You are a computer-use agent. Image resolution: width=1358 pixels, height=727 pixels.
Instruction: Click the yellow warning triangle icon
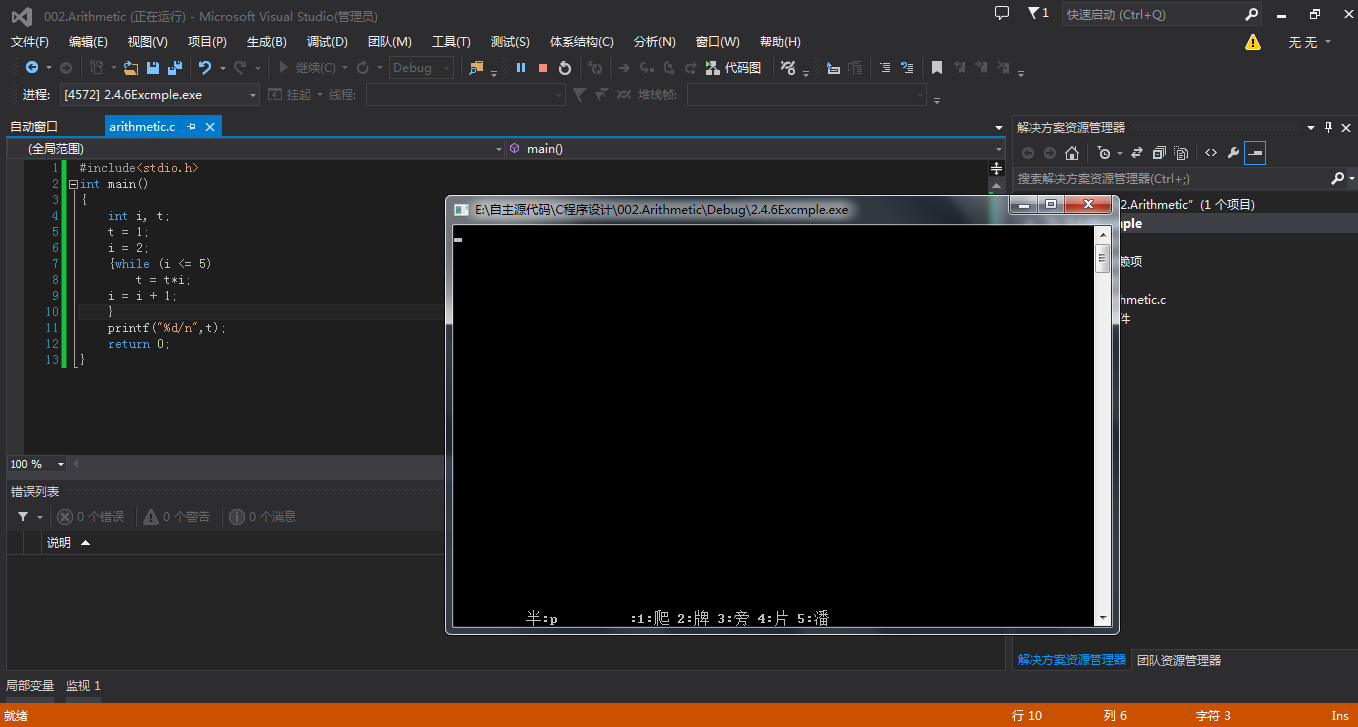[x=1253, y=42]
